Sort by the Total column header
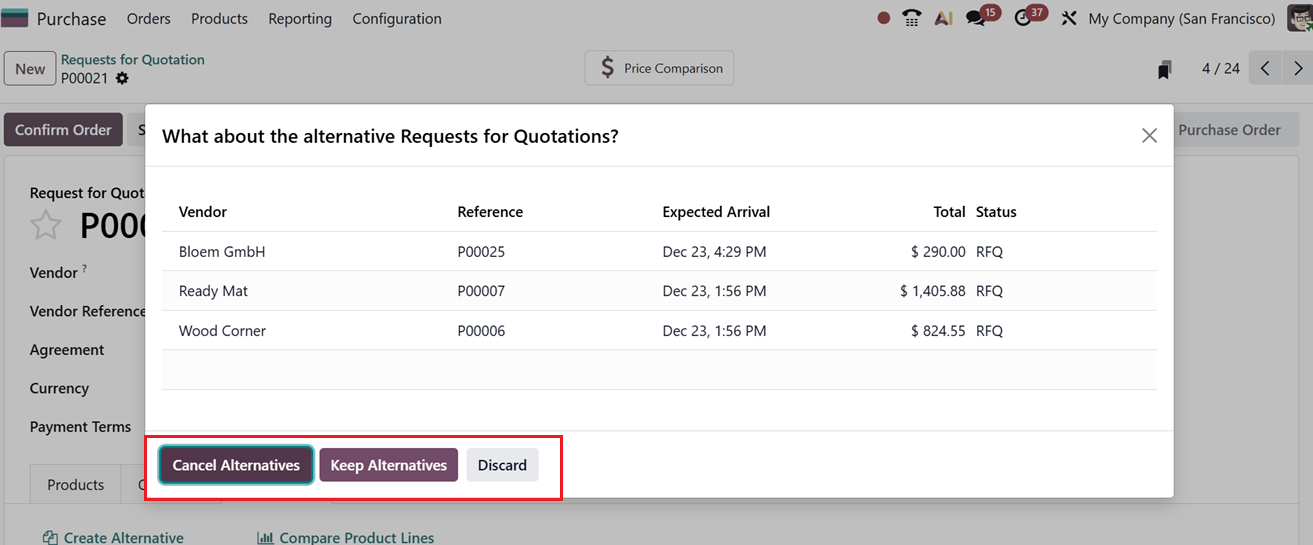The width and height of the screenshot is (1313, 545). click(x=950, y=212)
